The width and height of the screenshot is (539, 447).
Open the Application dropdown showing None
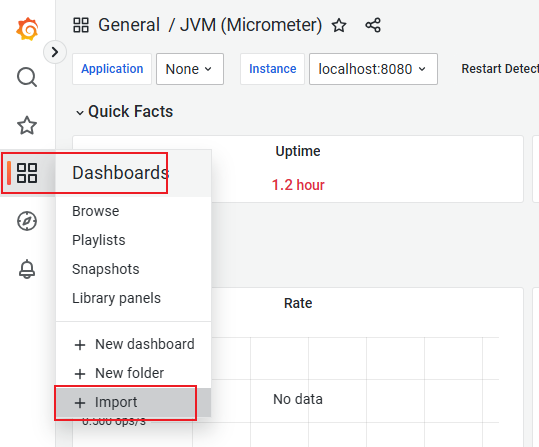point(190,69)
